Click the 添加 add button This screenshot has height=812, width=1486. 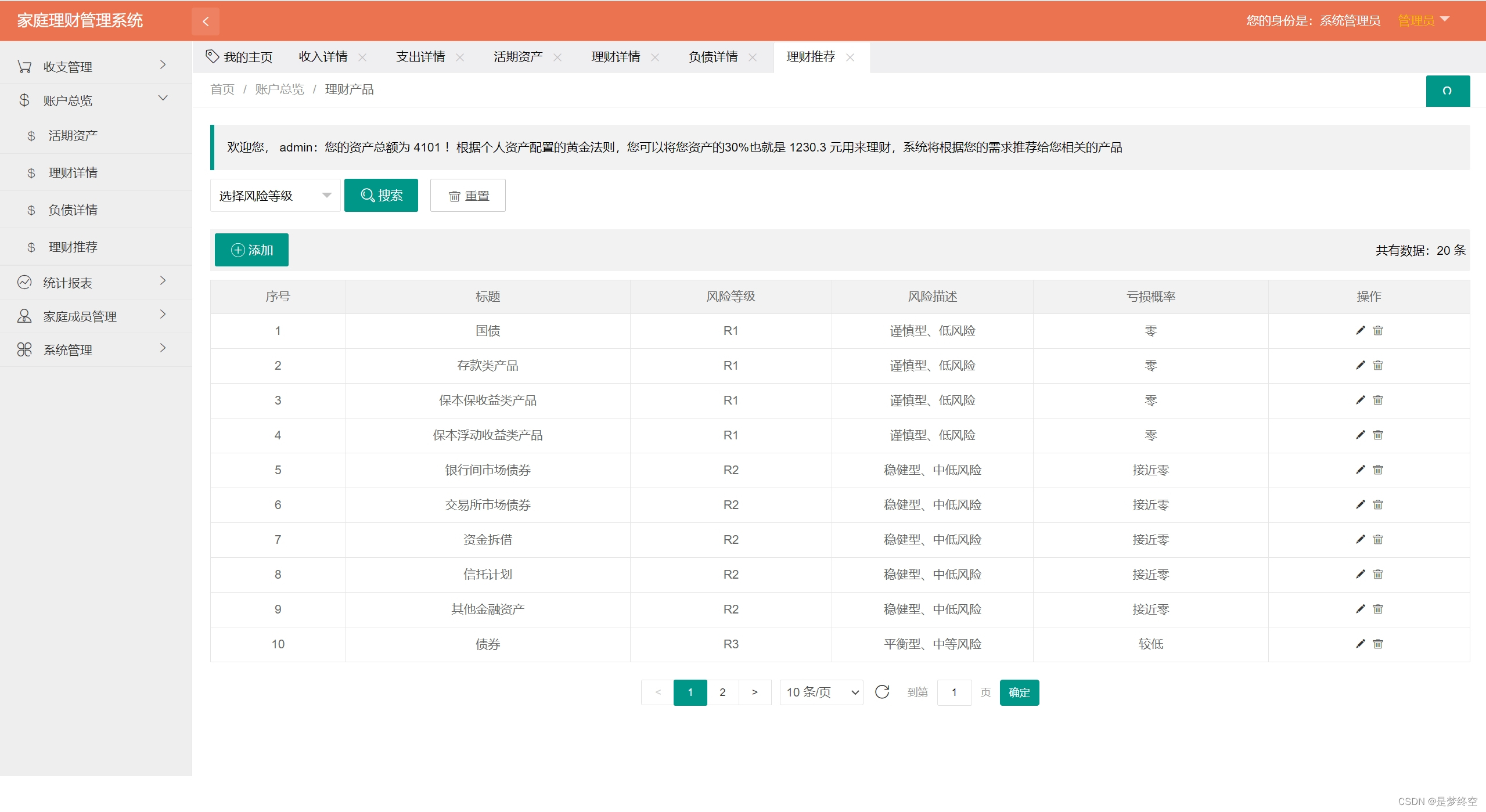251,250
